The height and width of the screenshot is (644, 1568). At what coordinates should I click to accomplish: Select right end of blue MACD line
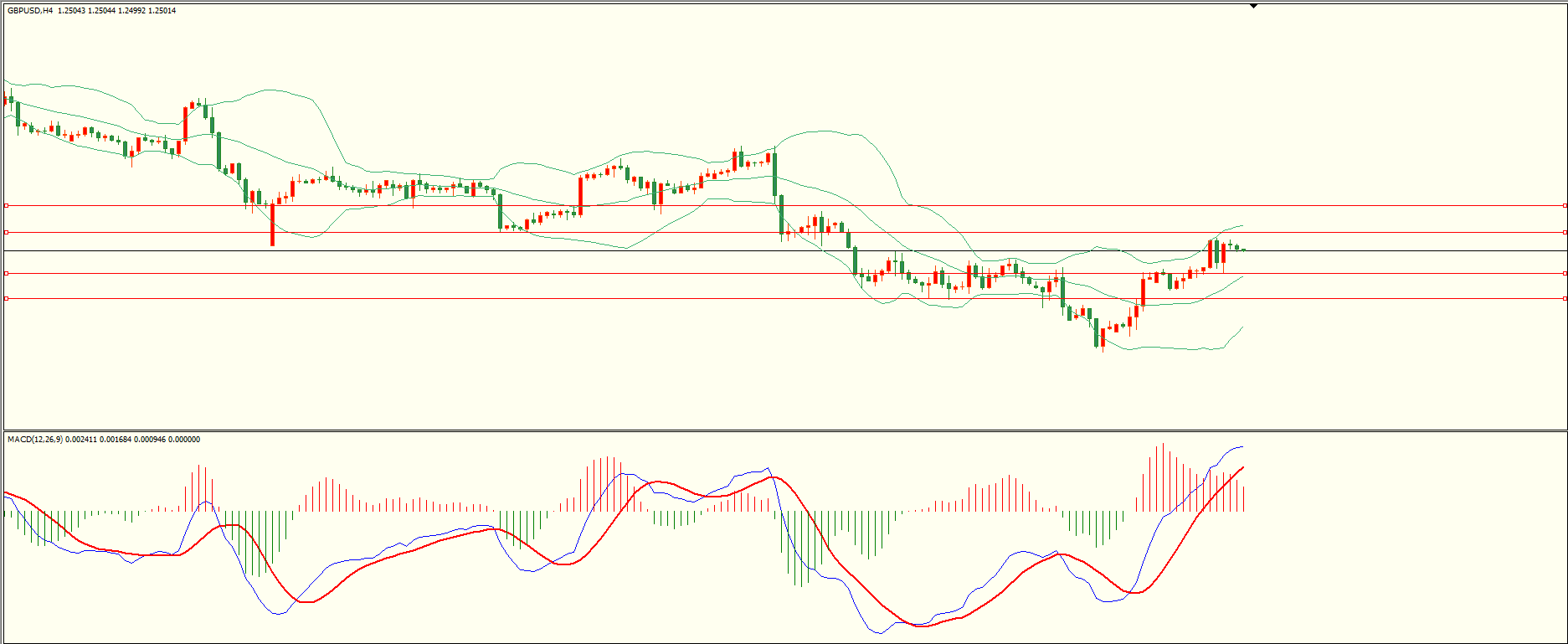pyautogui.click(x=1242, y=447)
